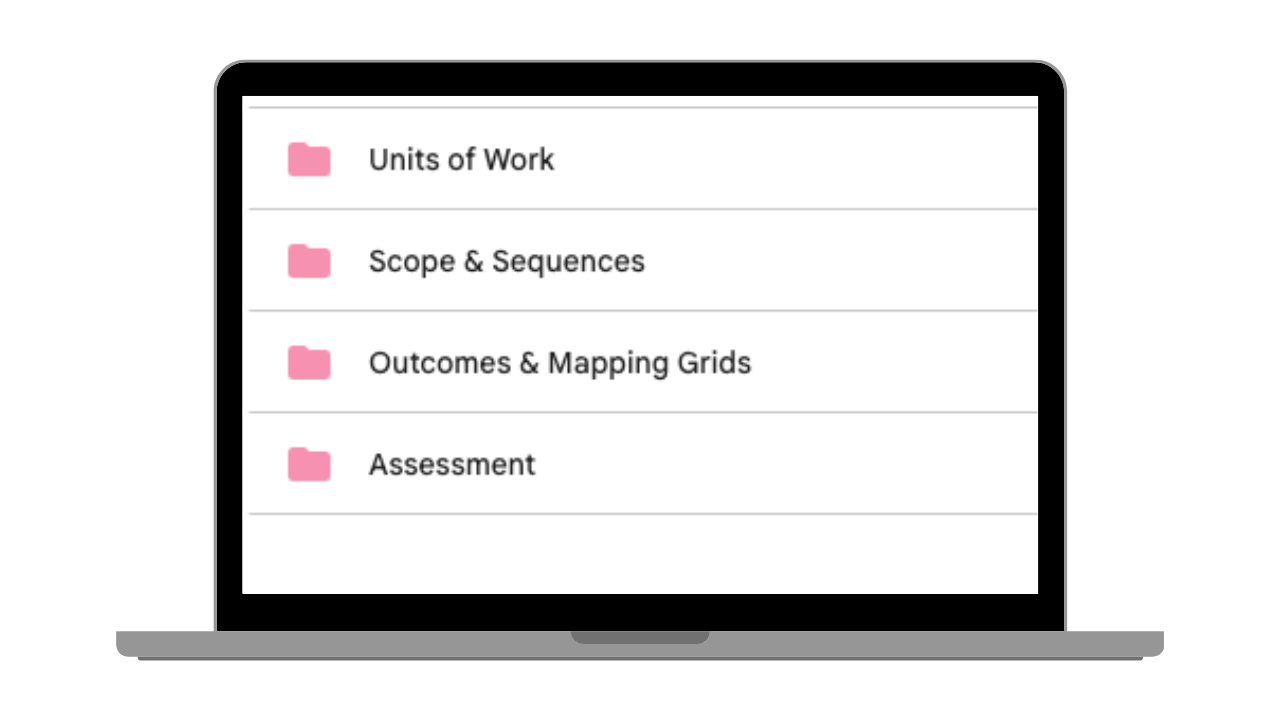
Task: Select Units of Work row's empty right side
Action: click(x=850, y=160)
